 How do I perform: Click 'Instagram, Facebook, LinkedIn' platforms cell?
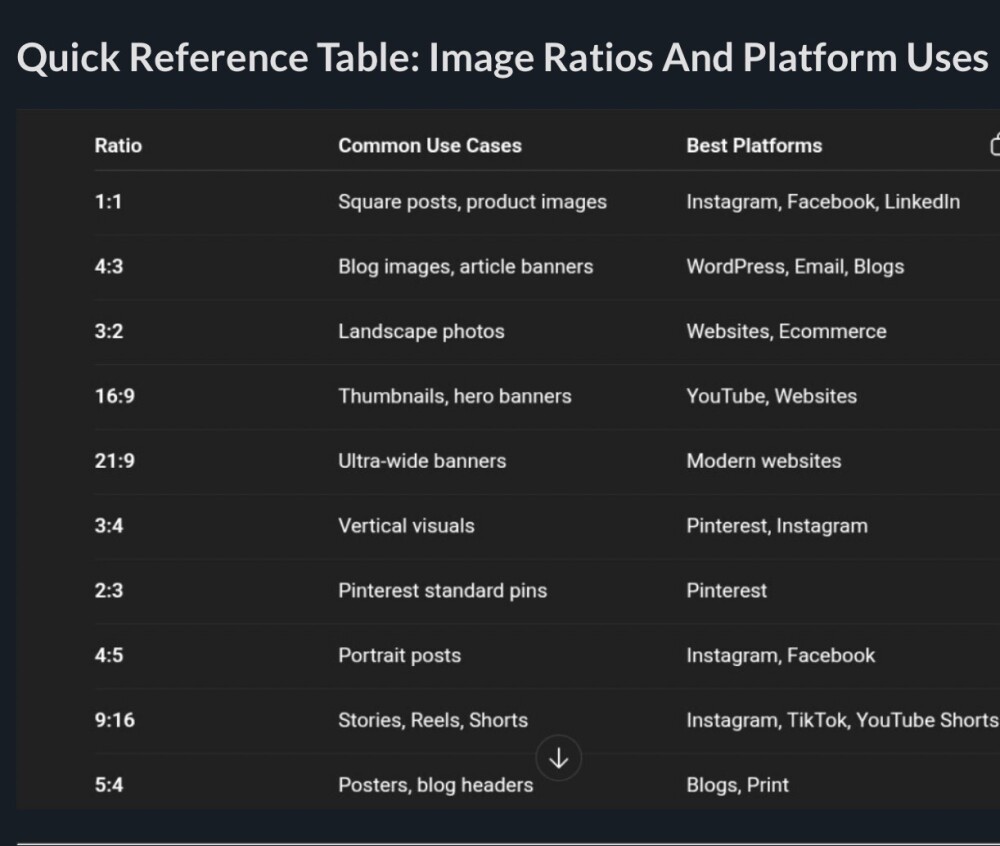823,201
